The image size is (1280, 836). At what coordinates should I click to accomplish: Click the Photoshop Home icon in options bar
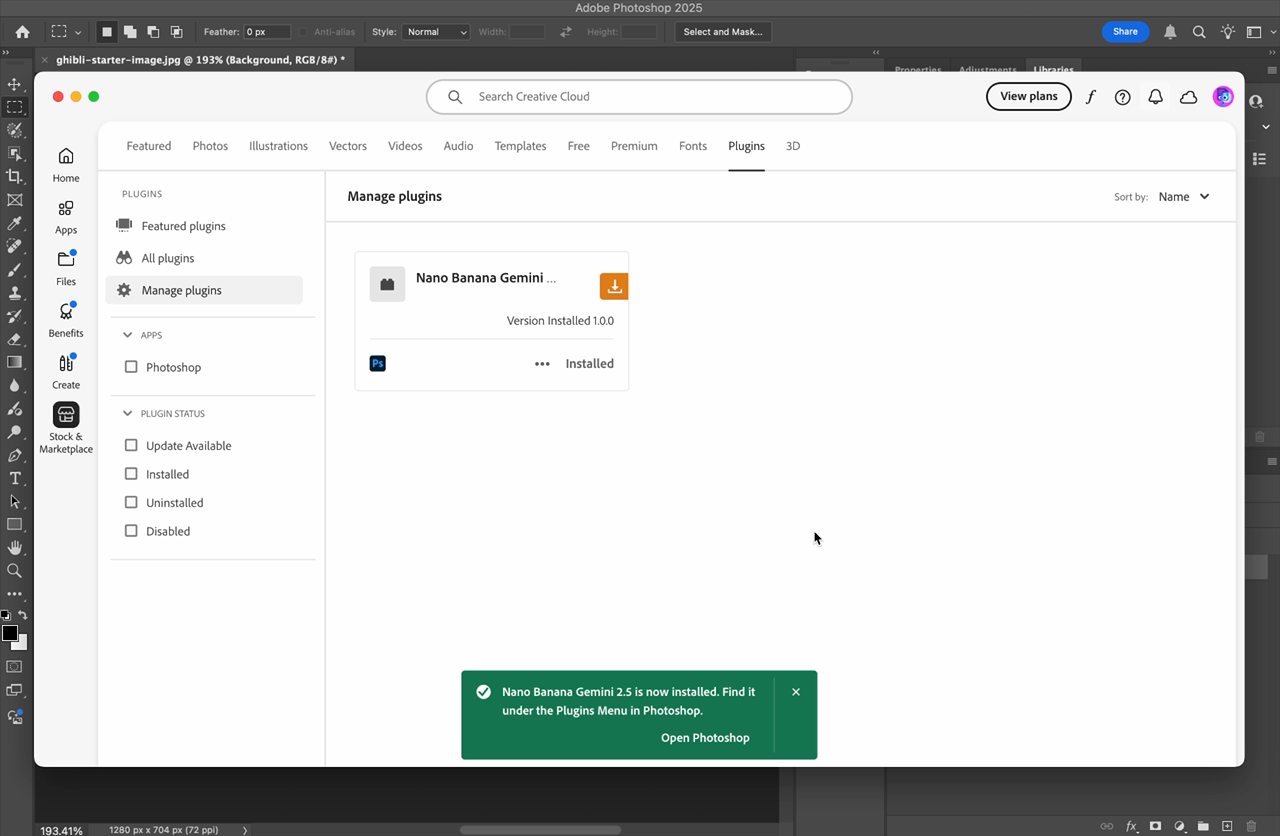pos(22,32)
